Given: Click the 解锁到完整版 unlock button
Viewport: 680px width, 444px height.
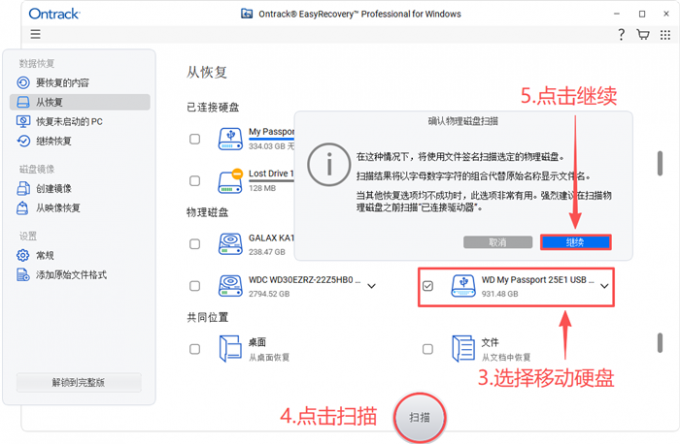Looking at the screenshot, I should (79, 382).
